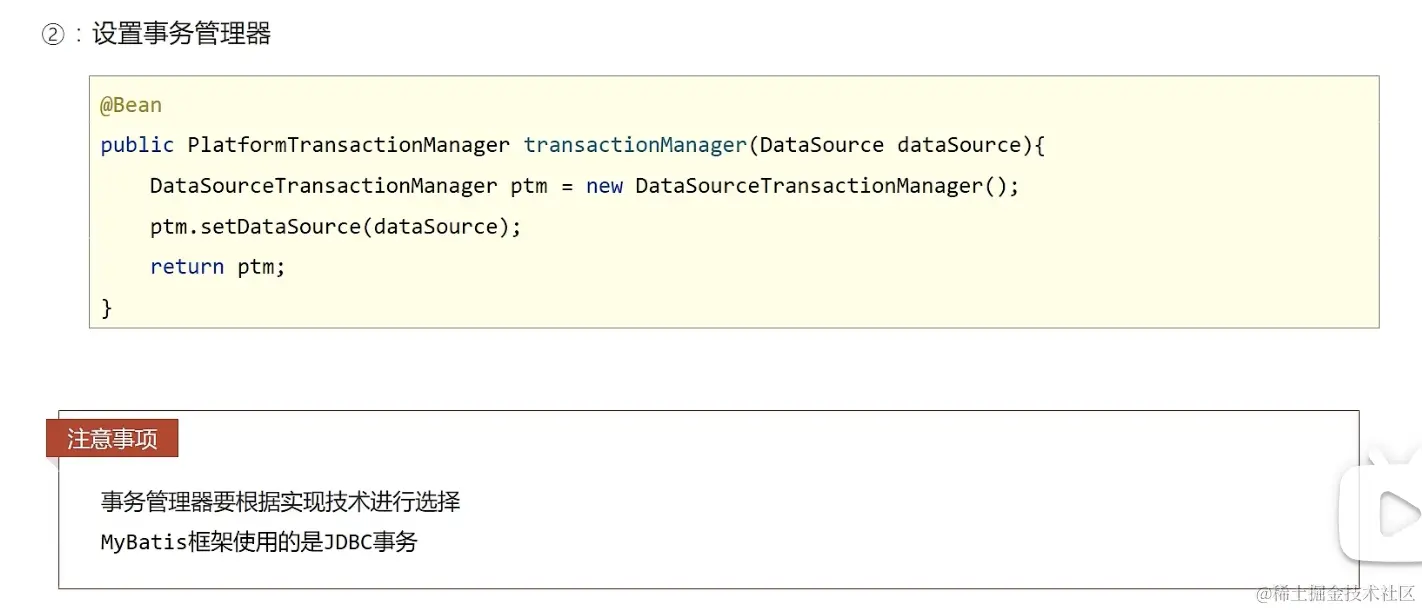Select PlatformTransactionManager return type
Image resolution: width=1422 pixels, height=610 pixels.
348,145
